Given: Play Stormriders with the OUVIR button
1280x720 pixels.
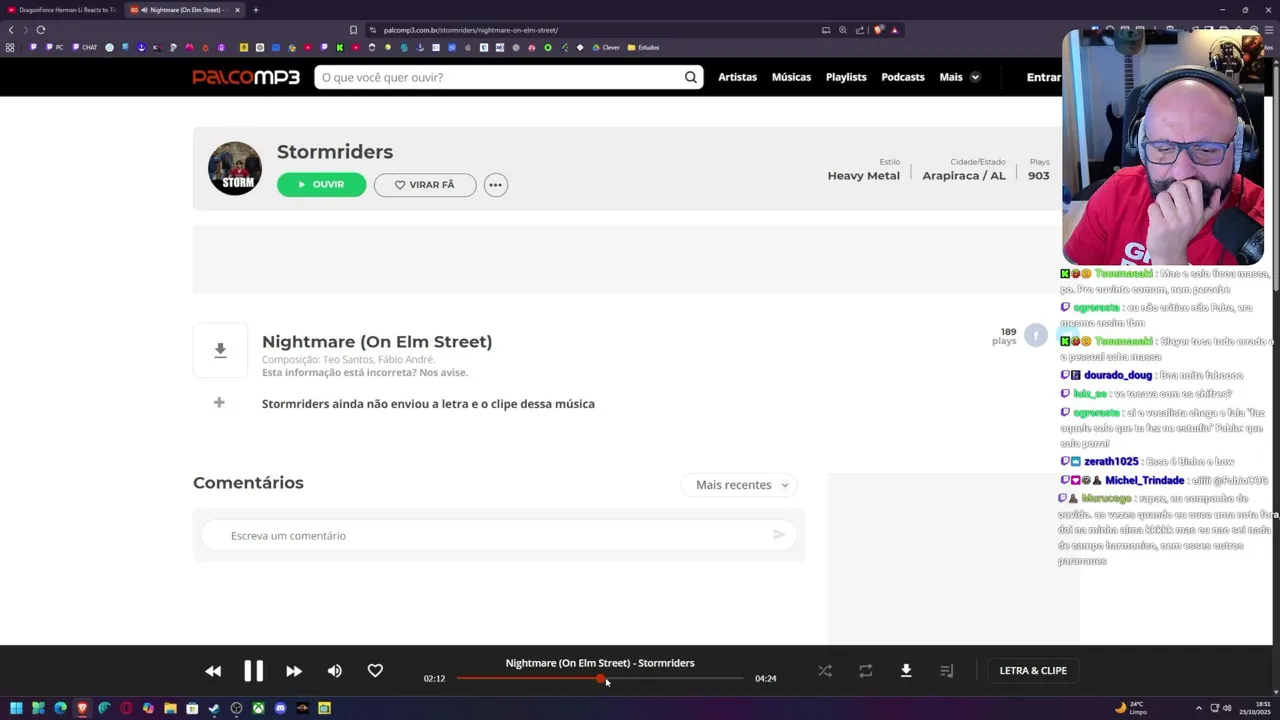Looking at the screenshot, I should (321, 184).
